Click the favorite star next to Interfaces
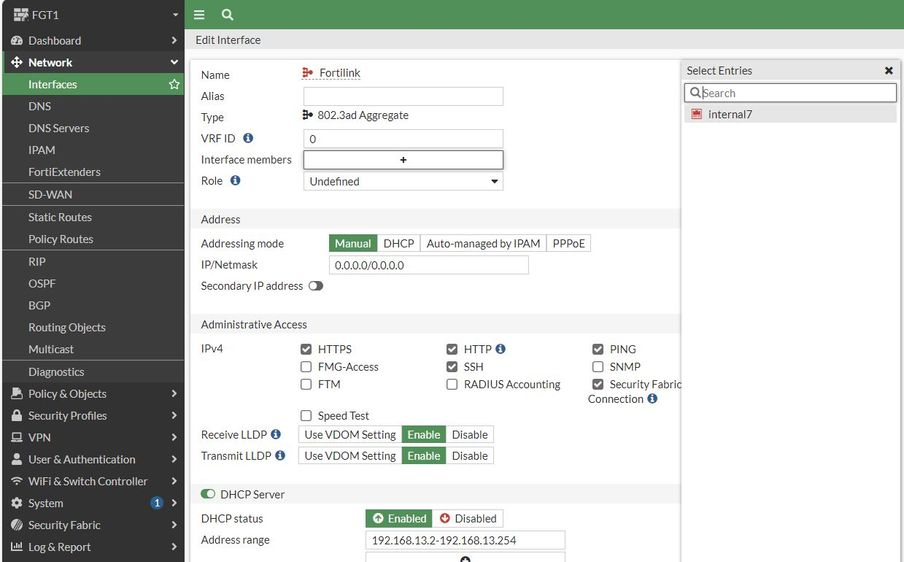 click(x=174, y=85)
